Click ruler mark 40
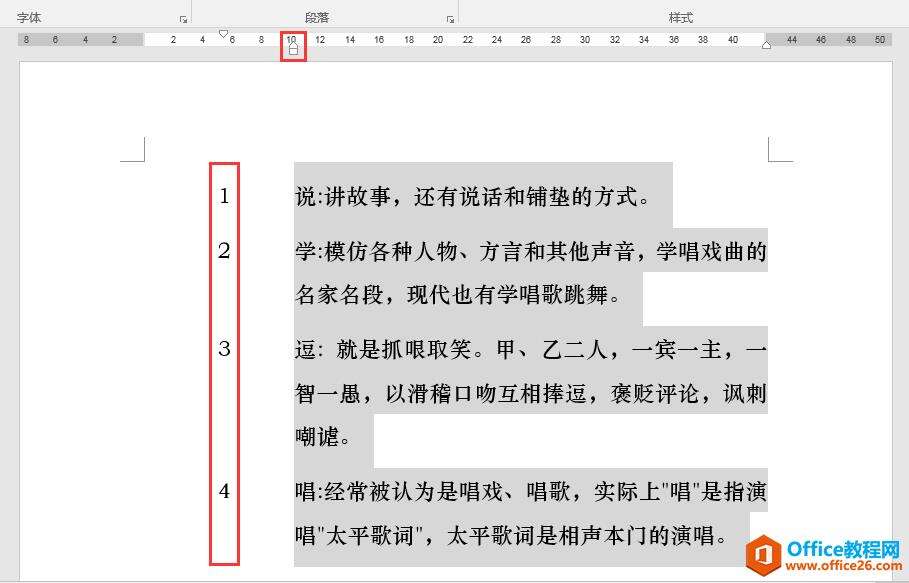909x583 pixels. [x=733, y=39]
